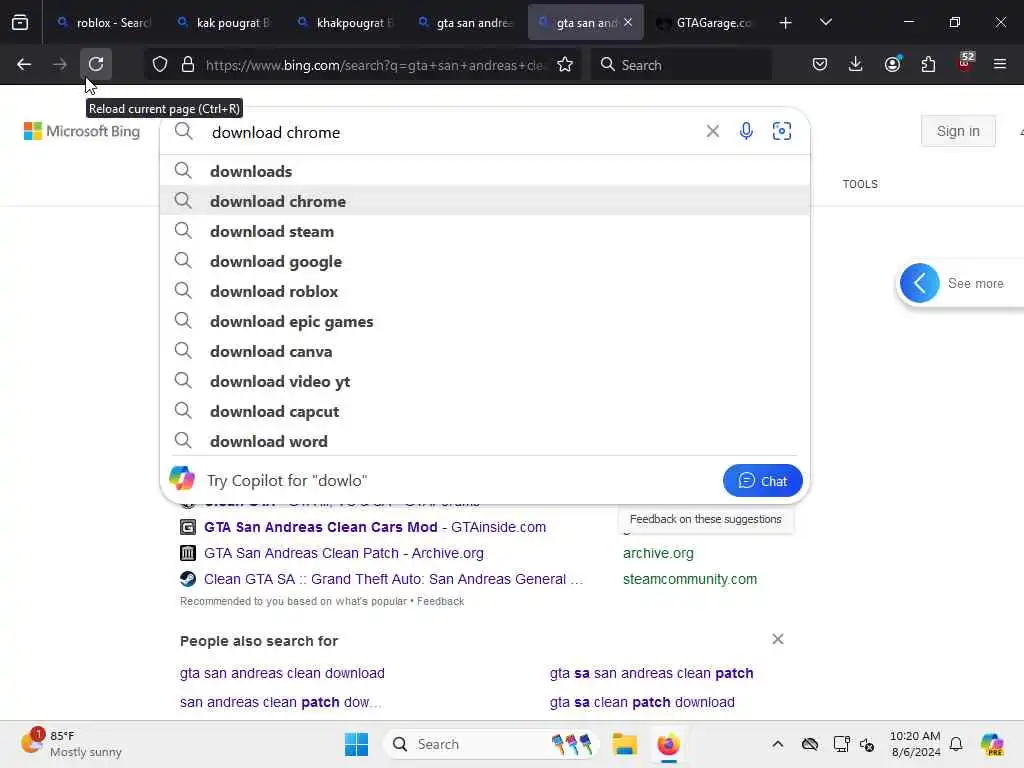This screenshot has height=768, width=1024.
Task: Open Firefox View icon at tab strip start
Action: click(20, 23)
